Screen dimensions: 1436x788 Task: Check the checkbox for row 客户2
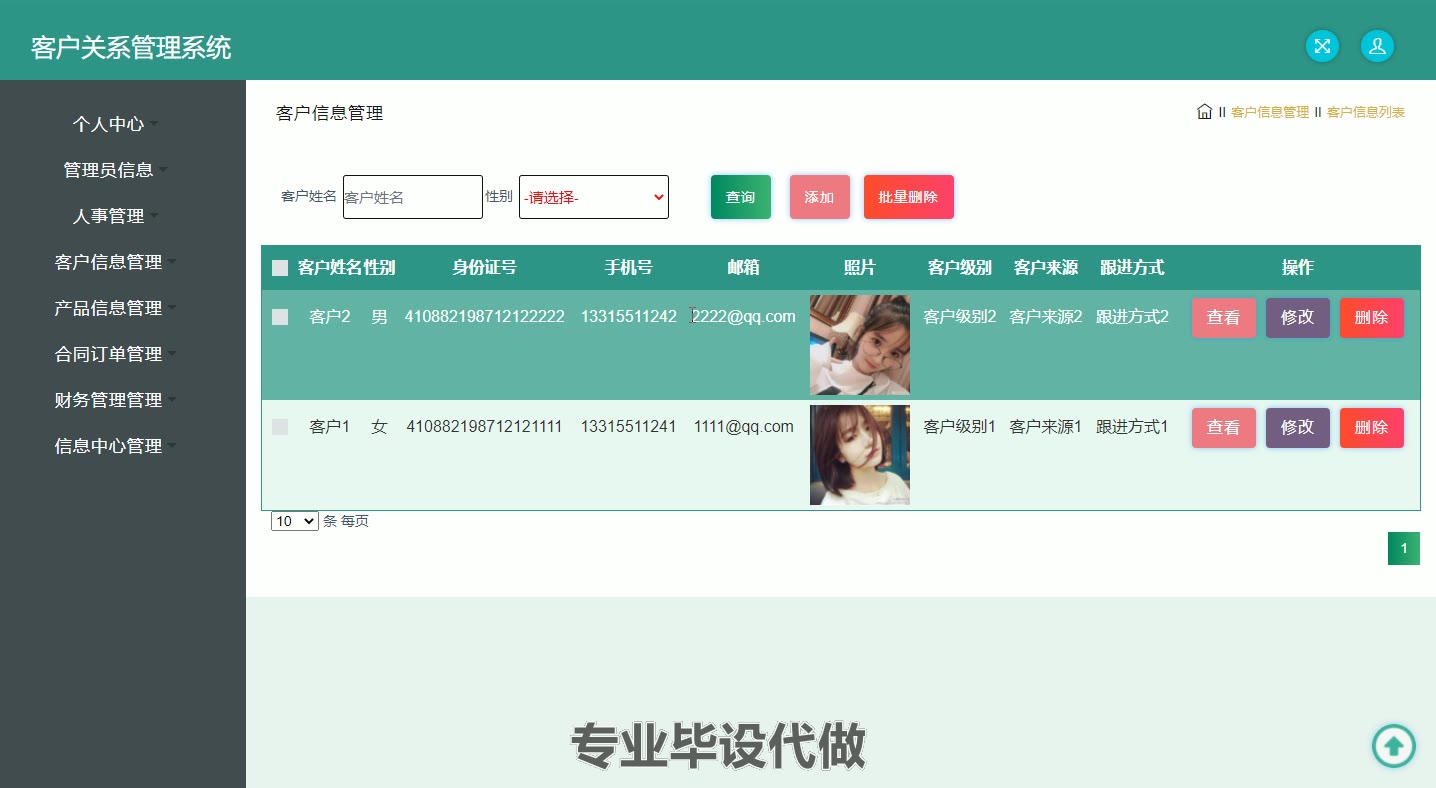pyautogui.click(x=280, y=317)
